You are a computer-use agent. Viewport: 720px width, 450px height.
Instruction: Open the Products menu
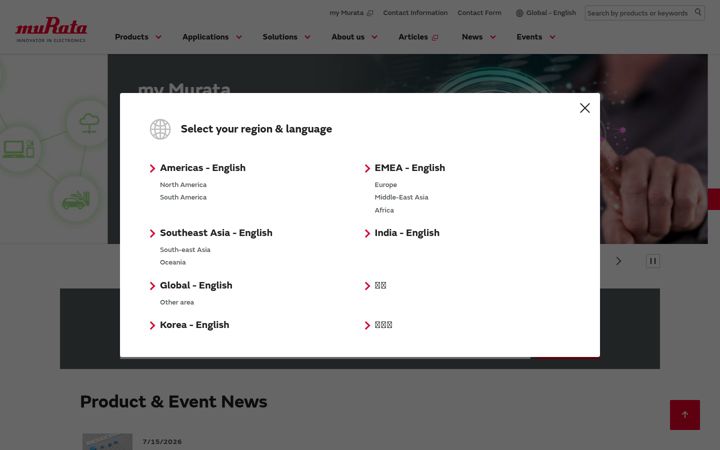pos(131,37)
